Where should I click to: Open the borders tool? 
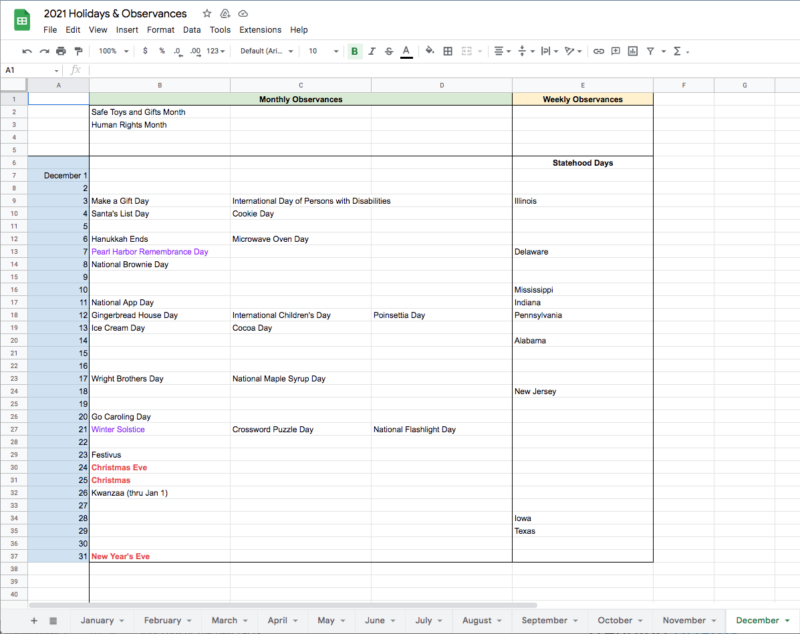pos(448,51)
